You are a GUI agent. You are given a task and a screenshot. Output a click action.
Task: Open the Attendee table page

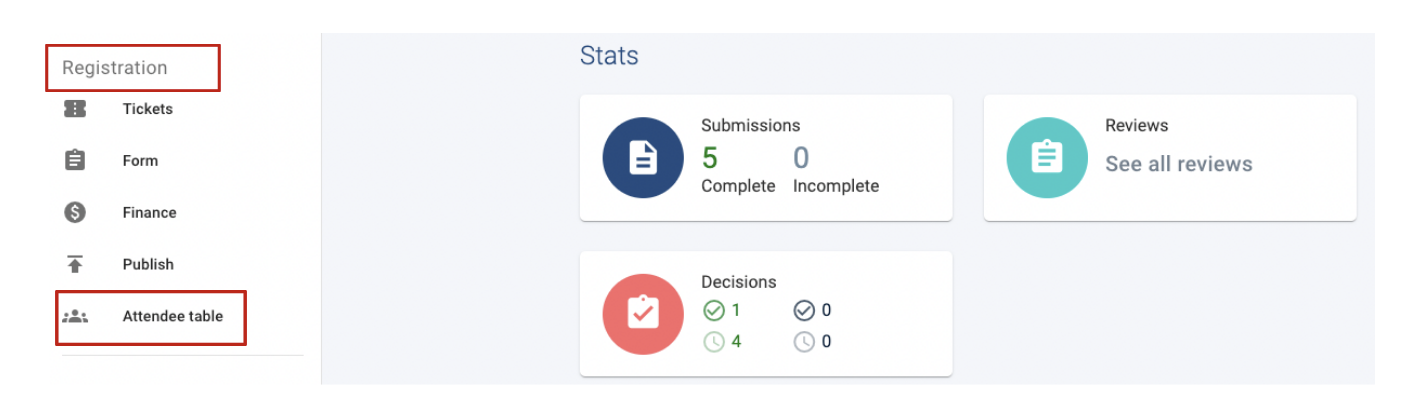tap(173, 316)
